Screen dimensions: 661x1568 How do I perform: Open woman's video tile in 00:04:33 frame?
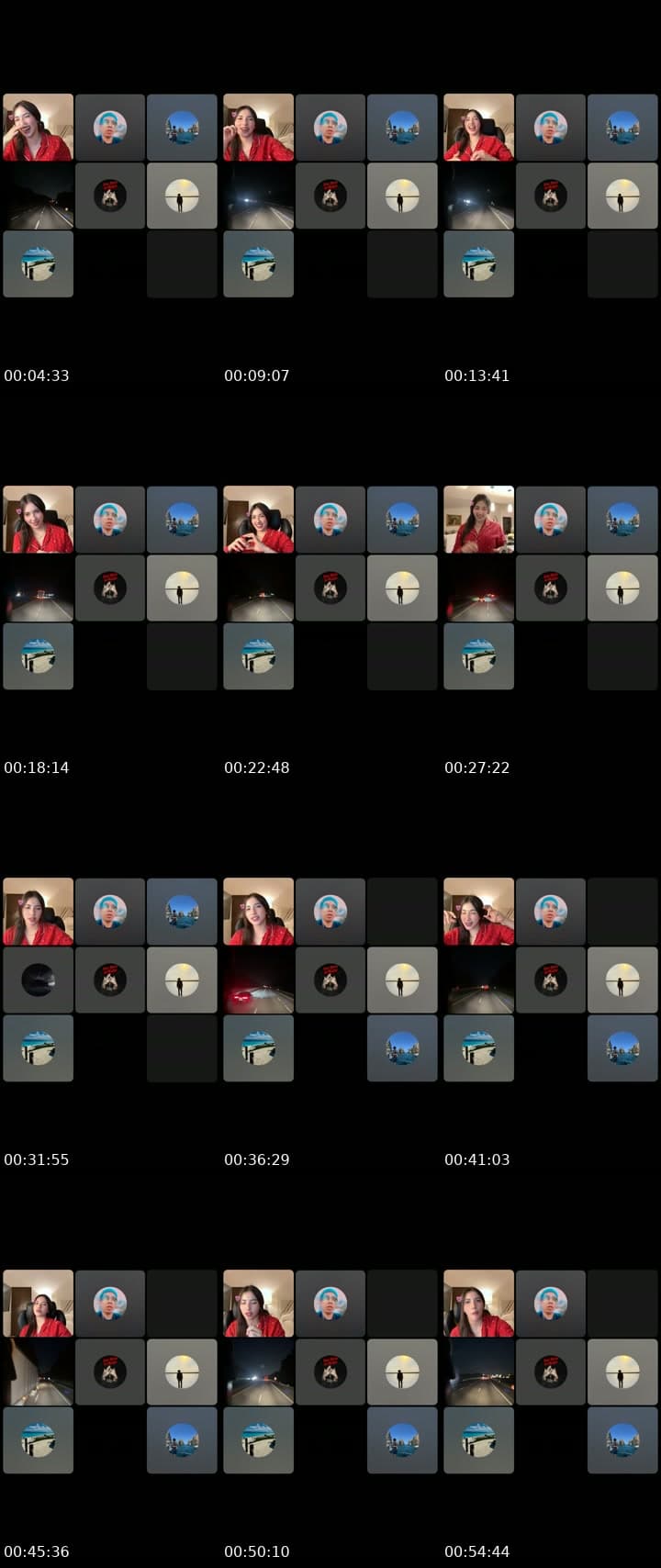(38, 128)
